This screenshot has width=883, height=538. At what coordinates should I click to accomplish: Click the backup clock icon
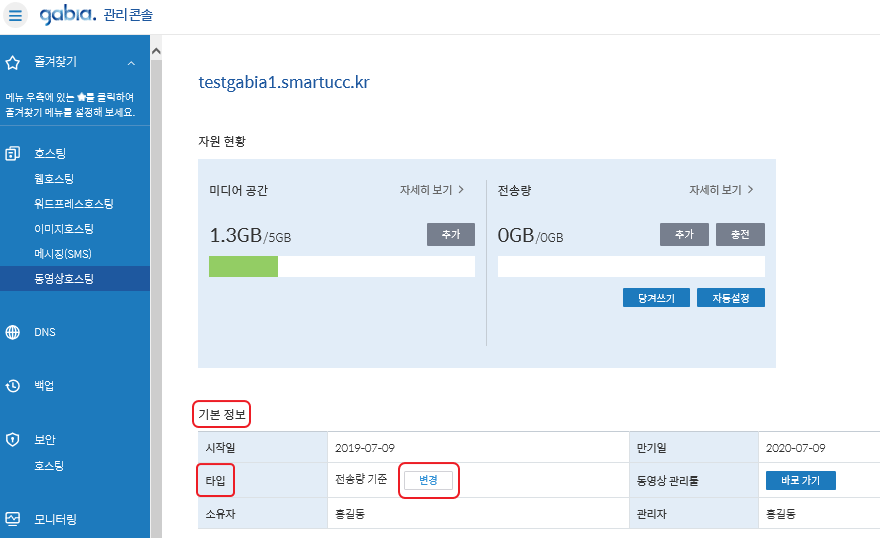12,386
